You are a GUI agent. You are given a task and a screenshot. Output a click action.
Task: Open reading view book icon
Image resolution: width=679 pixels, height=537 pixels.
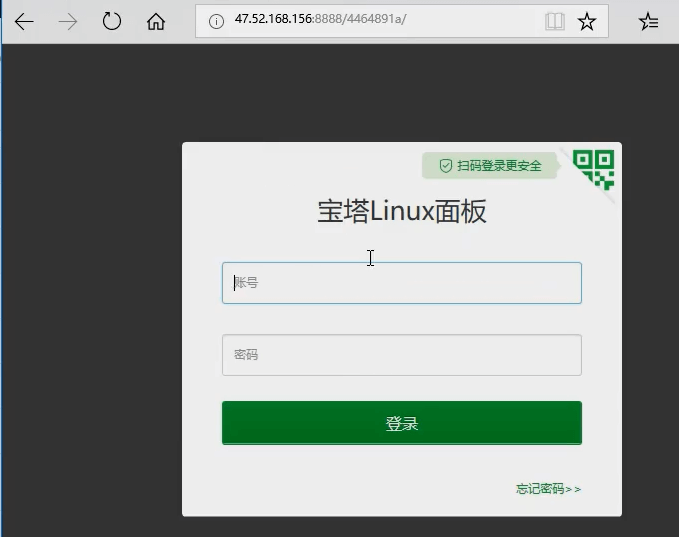554,21
